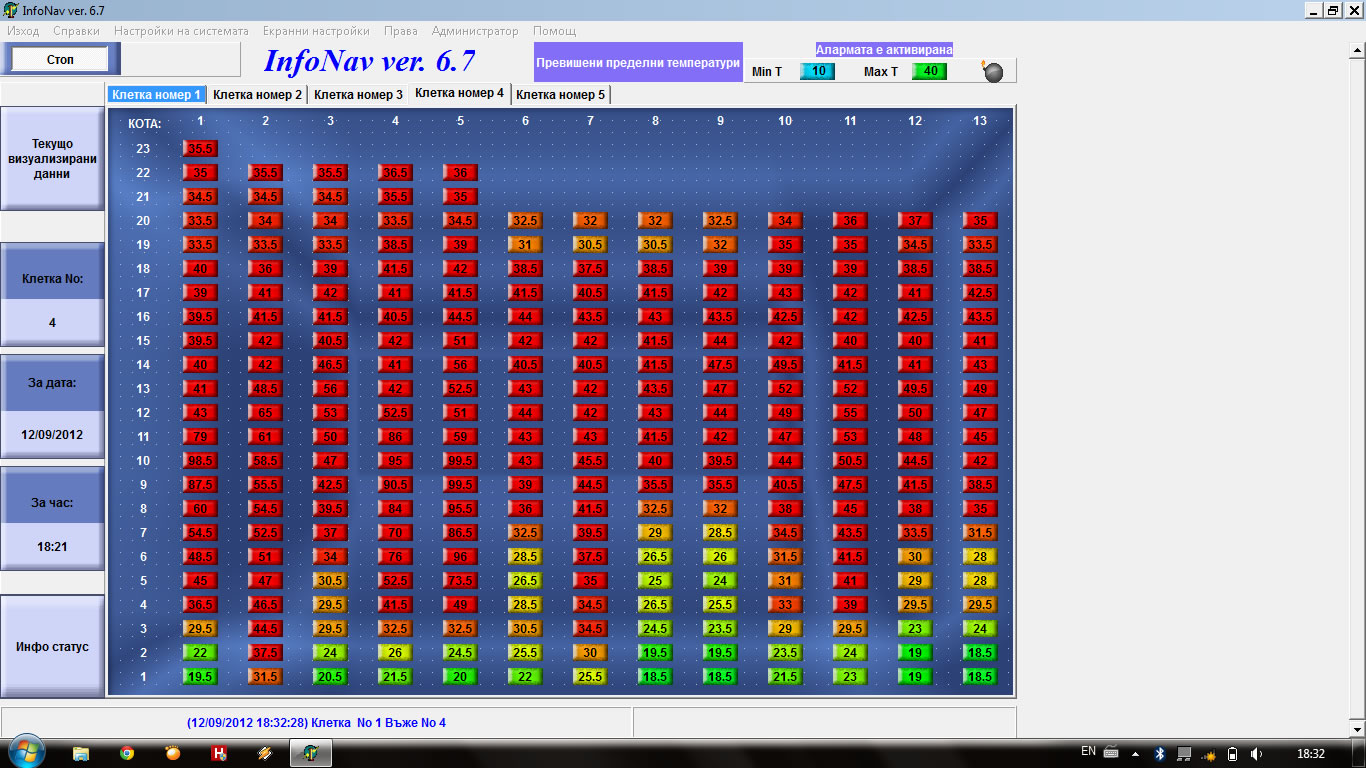Click the network tray icon
The width and height of the screenshot is (1366, 768).
1185,753
